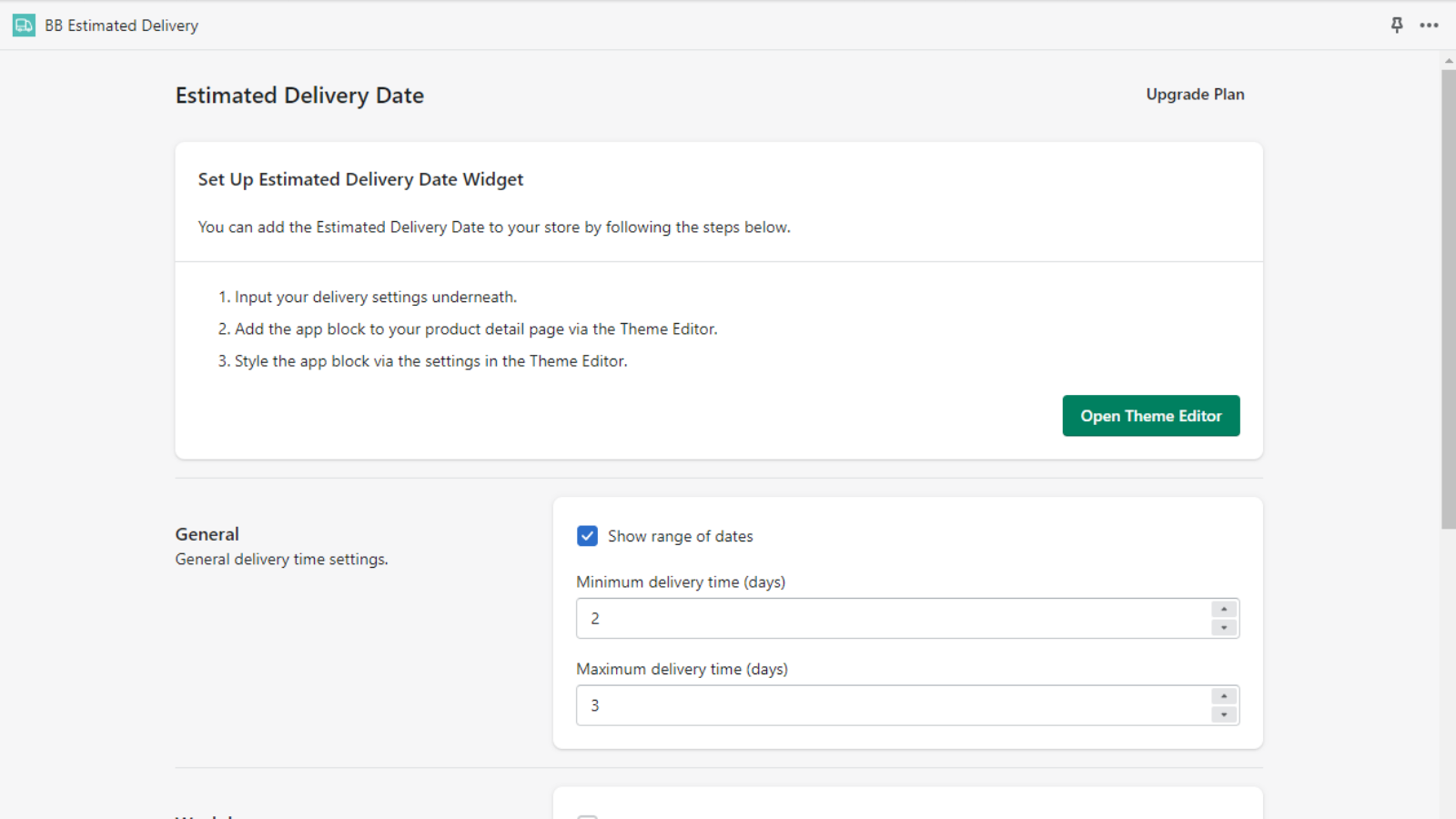Click the Show range of dates label
The image size is (1456, 819).
point(680,537)
